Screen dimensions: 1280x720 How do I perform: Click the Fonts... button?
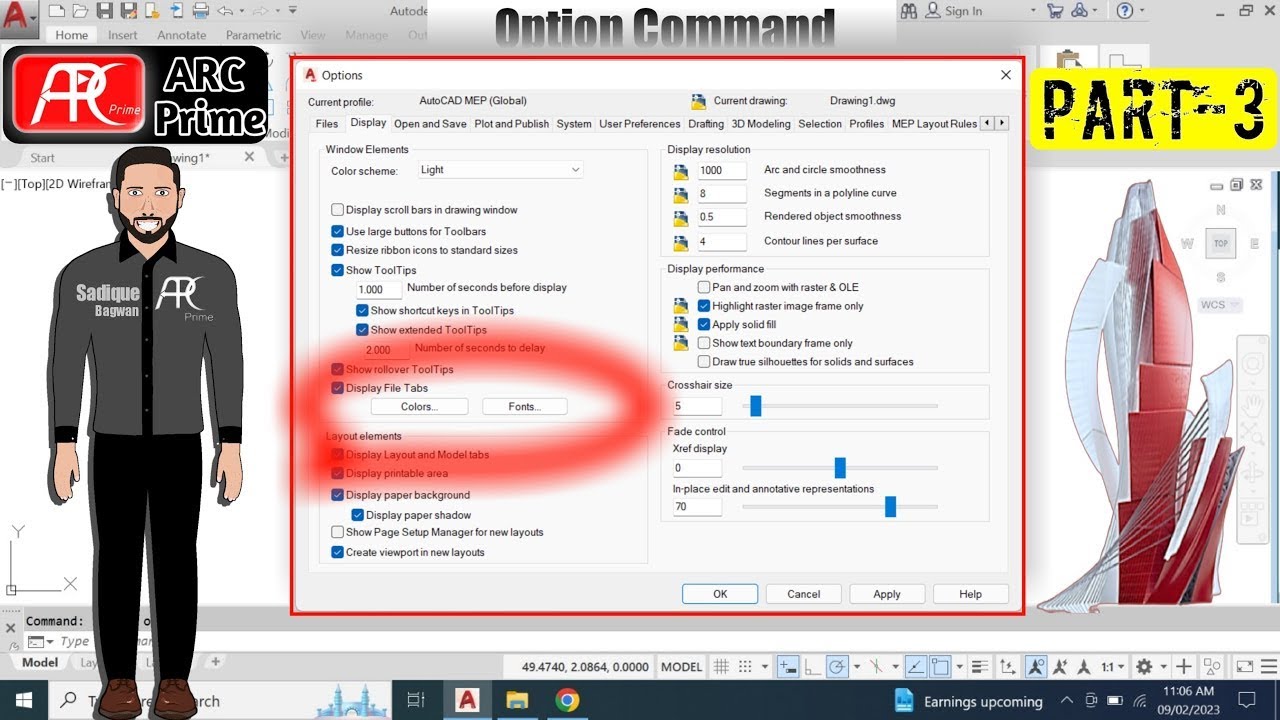point(525,406)
